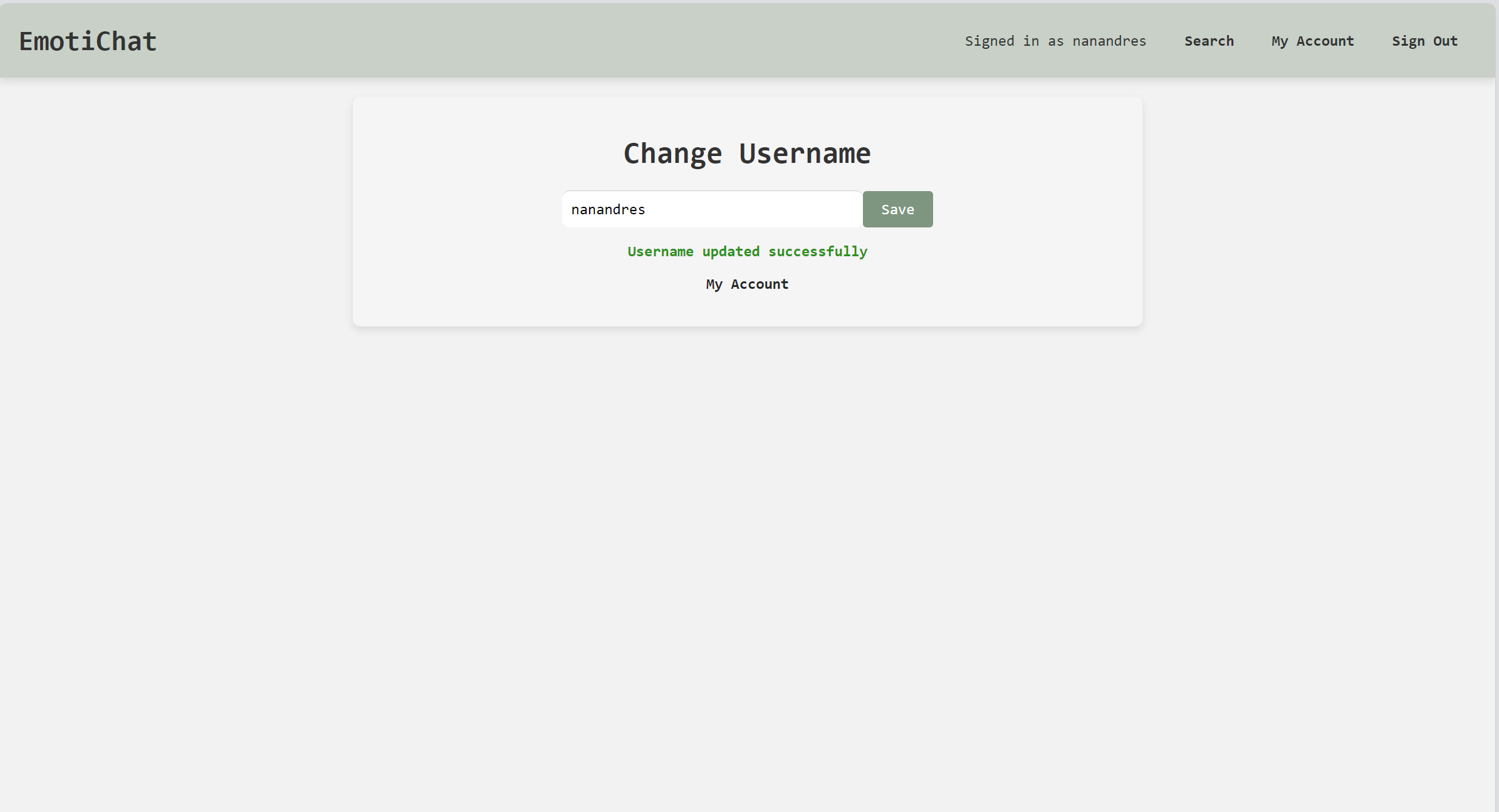Navigate home via the EmotiChat brand link
The height and width of the screenshot is (812, 1499).
88,40
